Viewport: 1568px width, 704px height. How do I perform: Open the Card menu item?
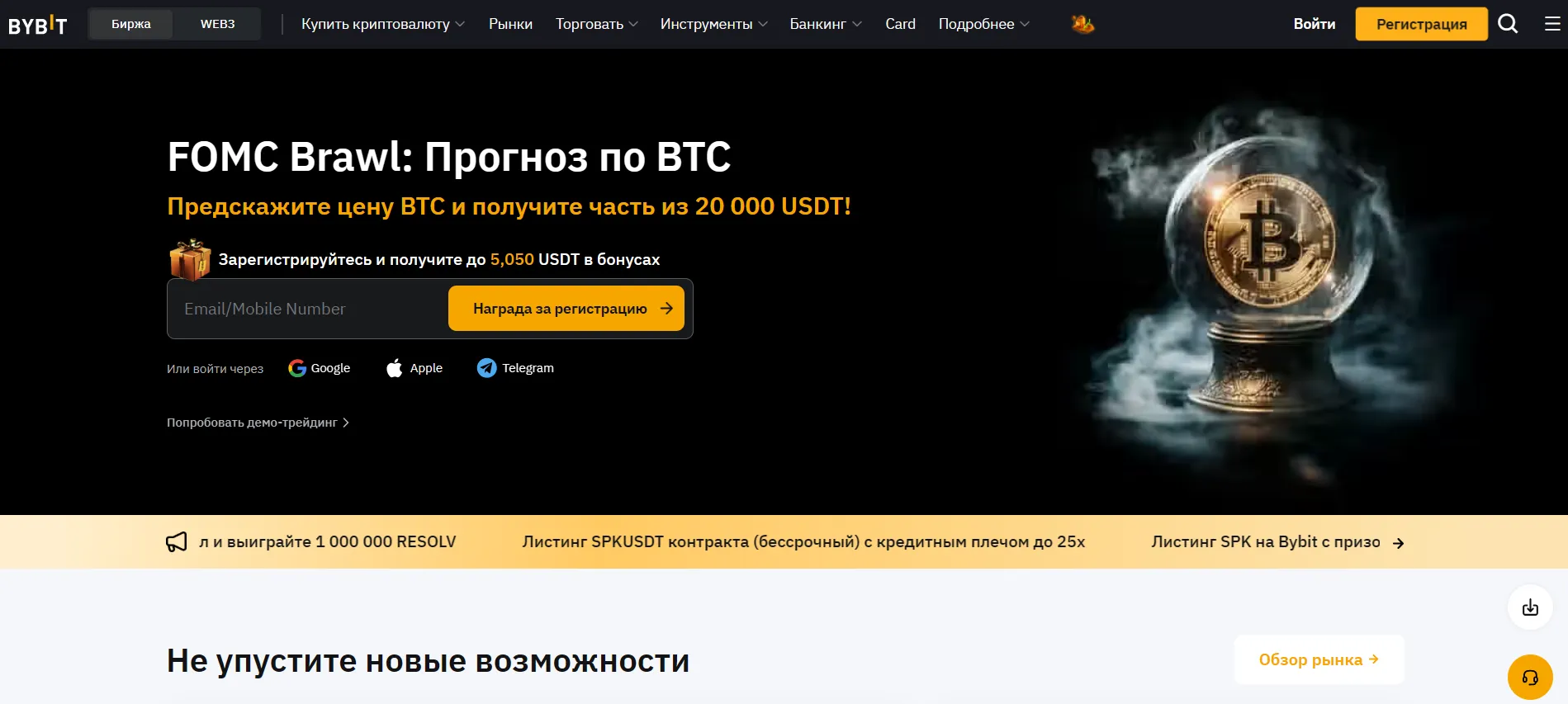pyautogui.click(x=900, y=24)
